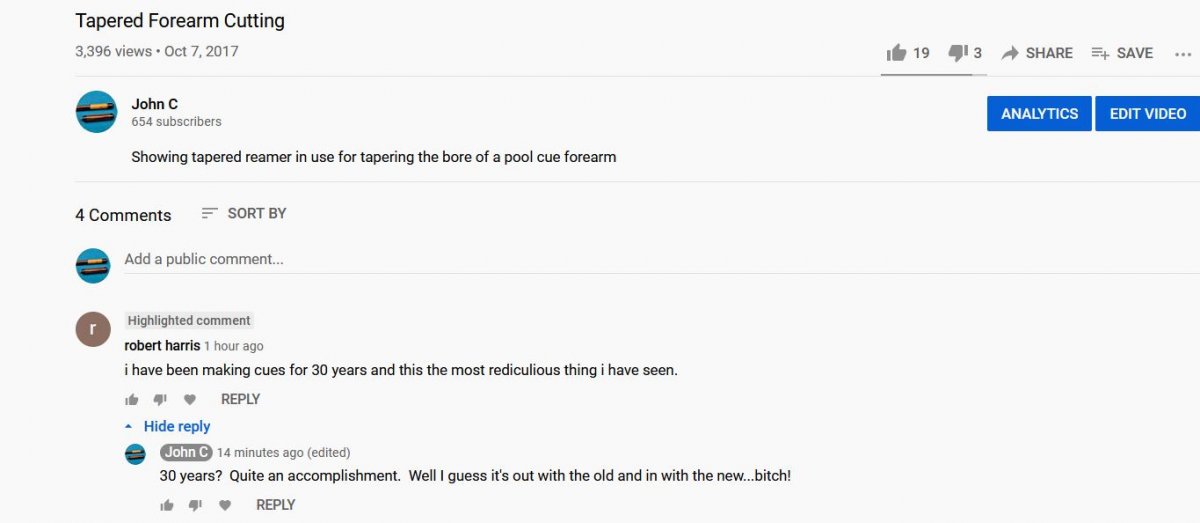Open robert harris profile avatar
The width and height of the screenshot is (1200, 523).
point(93,329)
